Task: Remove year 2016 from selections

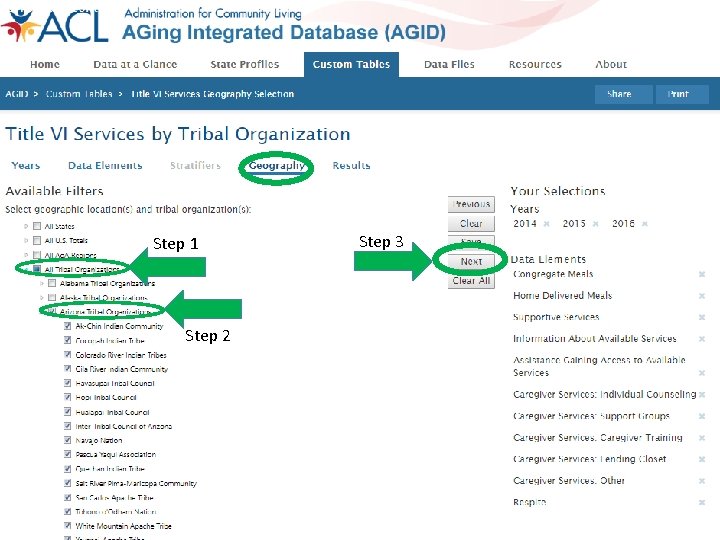Action: [645, 224]
